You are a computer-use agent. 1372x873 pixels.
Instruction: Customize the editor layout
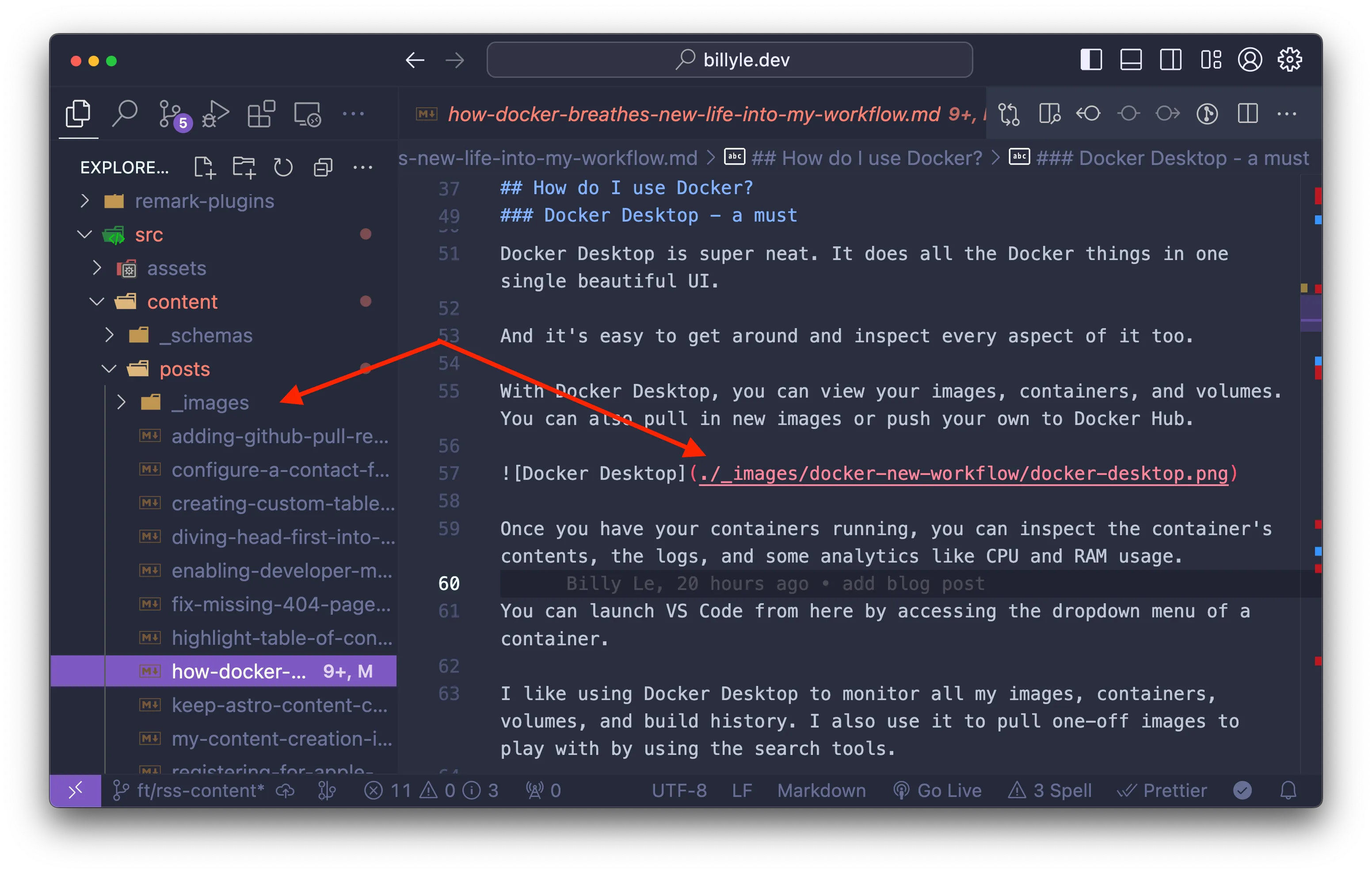[x=1210, y=60]
